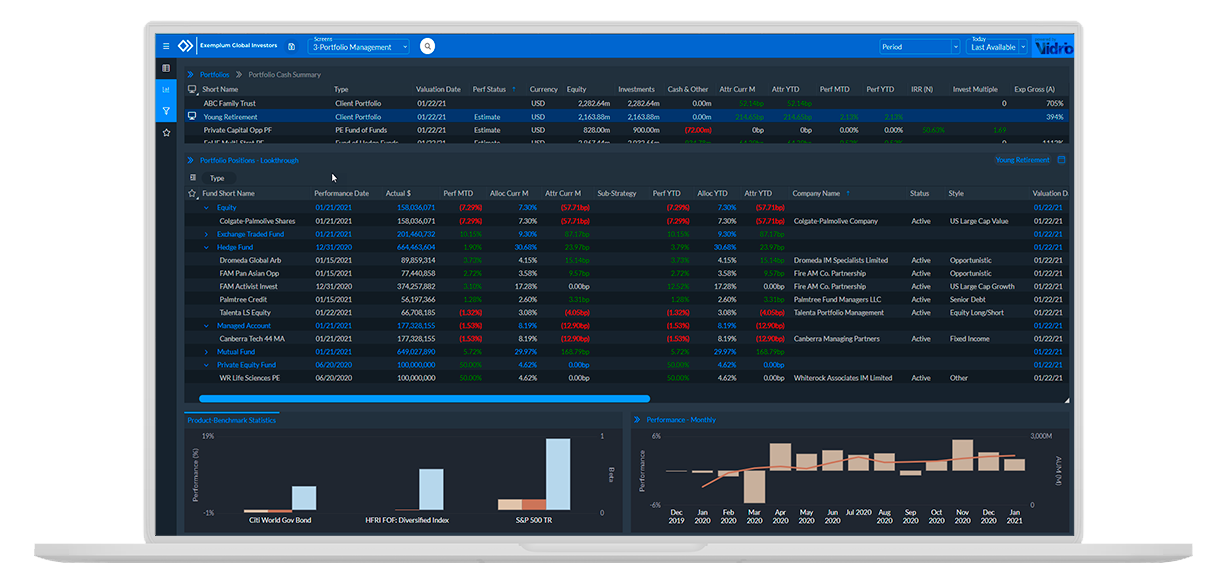Image resolution: width=1225 pixels, height=575 pixels.
Task: Collapse the Private Equity Fund group
Action: tap(206, 365)
